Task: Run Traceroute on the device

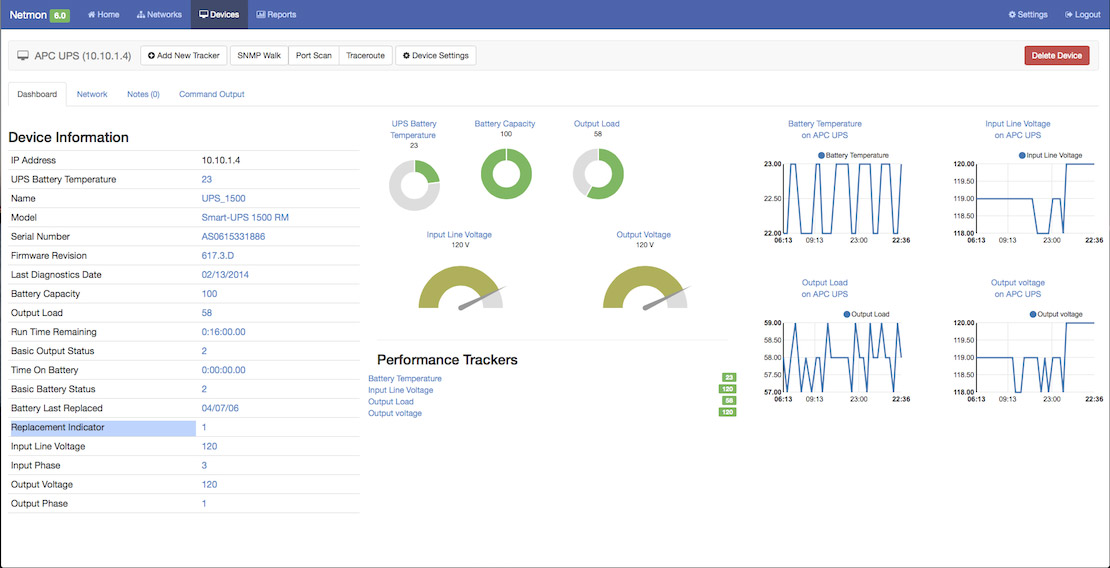Action: [x=365, y=55]
